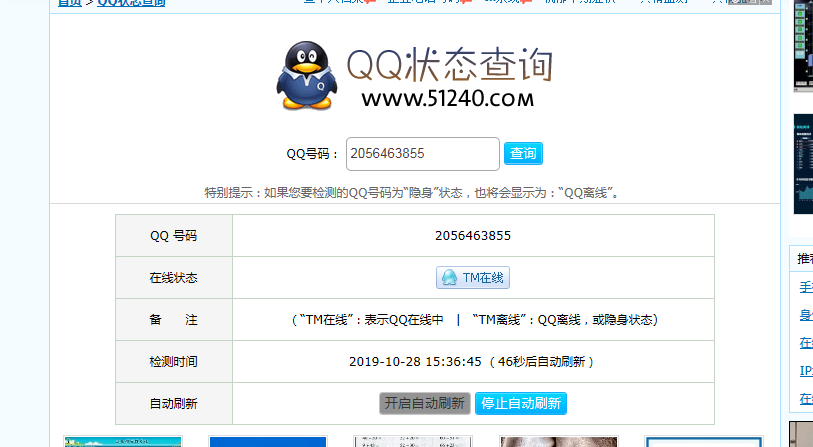
Task: Click the TM在线 status badge
Action: pos(472,277)
